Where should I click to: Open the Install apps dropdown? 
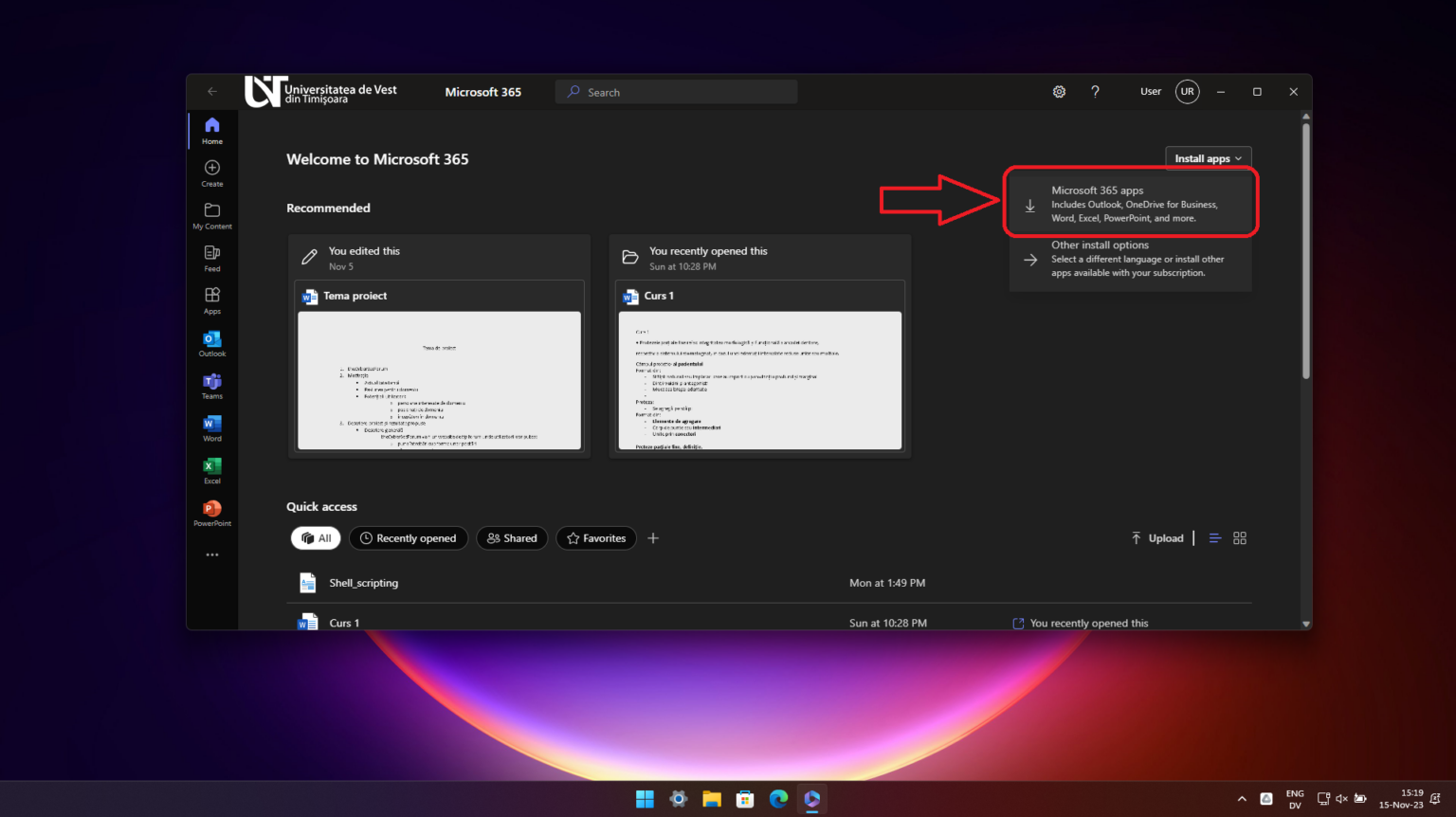1207,157
